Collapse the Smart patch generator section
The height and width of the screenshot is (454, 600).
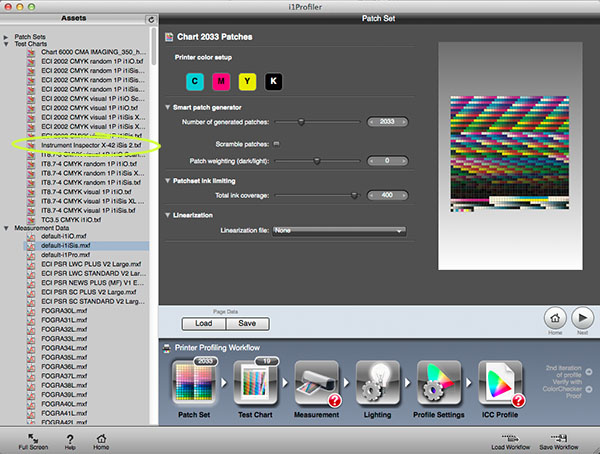[168, 108]
